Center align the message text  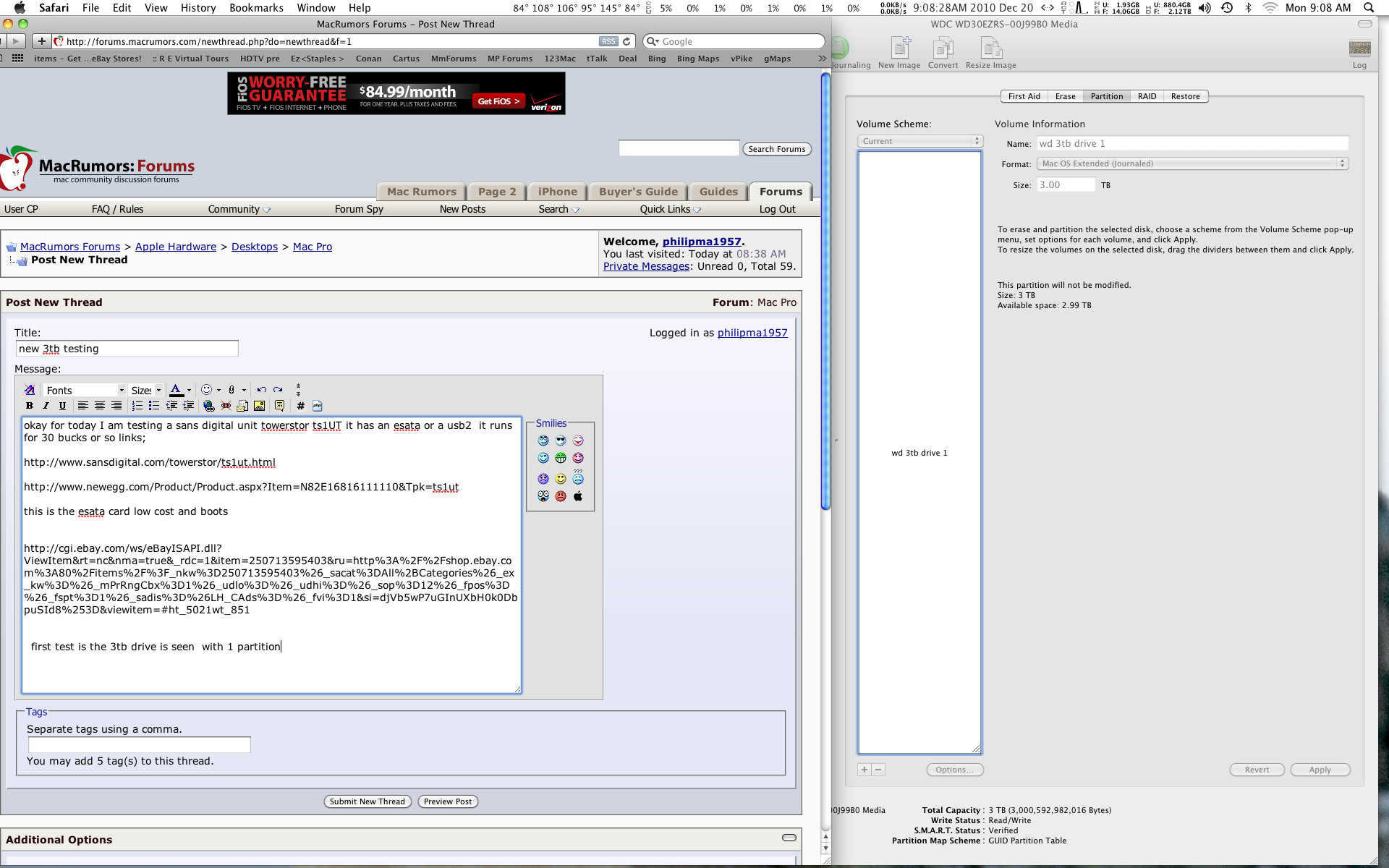tap(100, 406)
